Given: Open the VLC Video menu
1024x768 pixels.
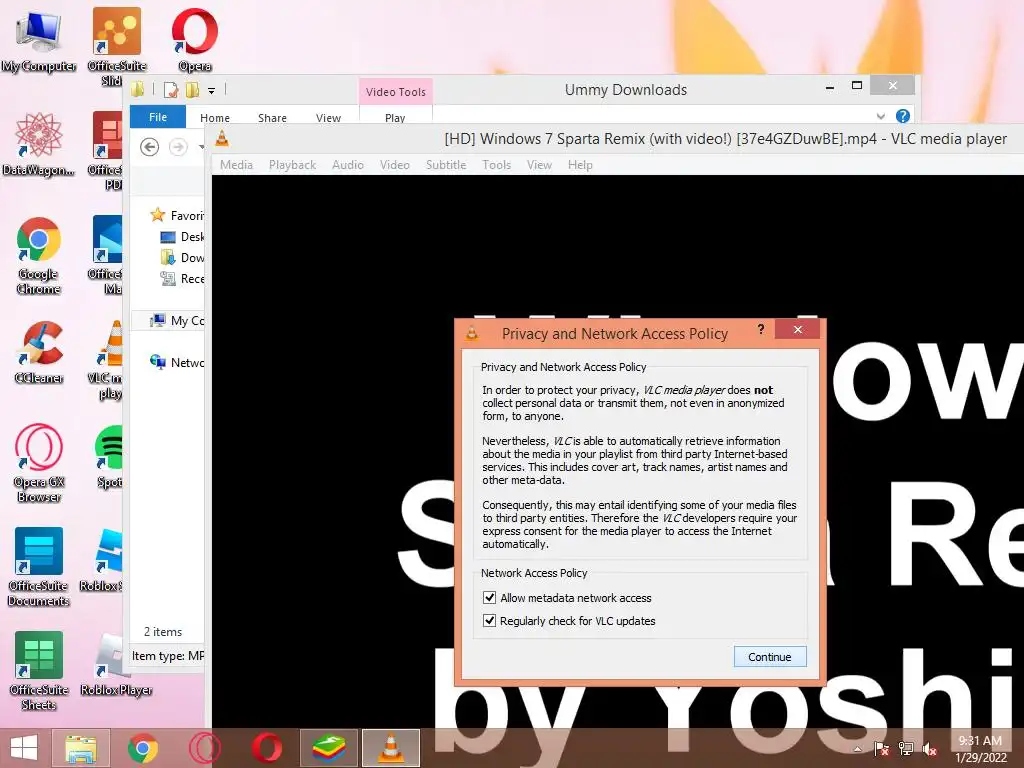Looking at the screenshot, I should pos(395,165).
